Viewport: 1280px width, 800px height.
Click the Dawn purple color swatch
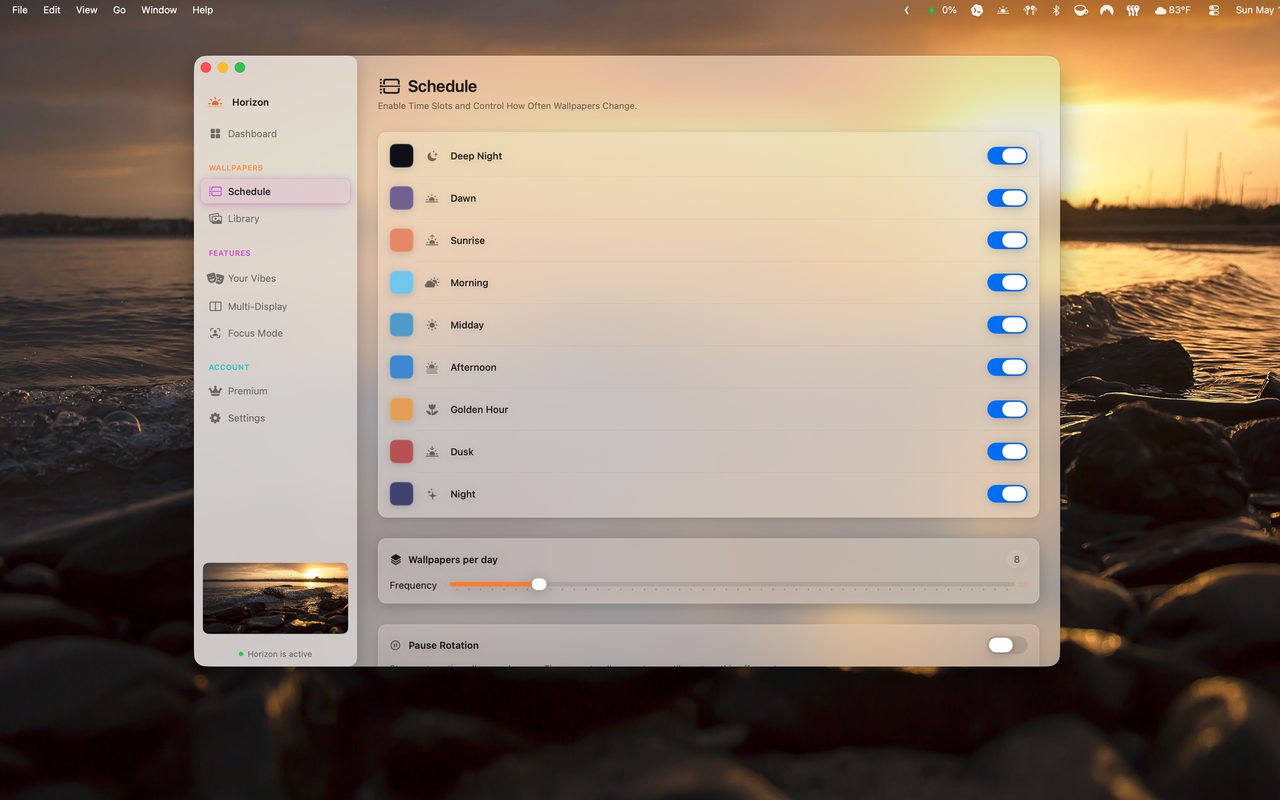[401, 198]
